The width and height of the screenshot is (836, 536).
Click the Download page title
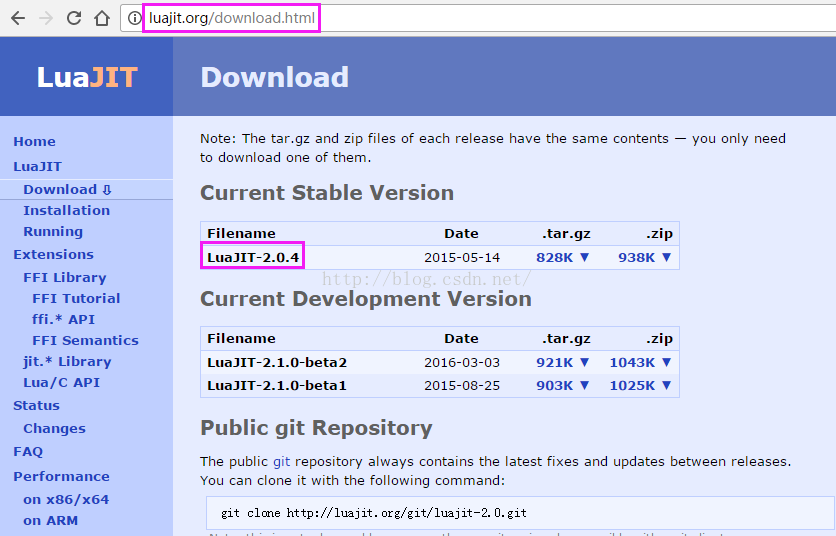pos(275,77)
